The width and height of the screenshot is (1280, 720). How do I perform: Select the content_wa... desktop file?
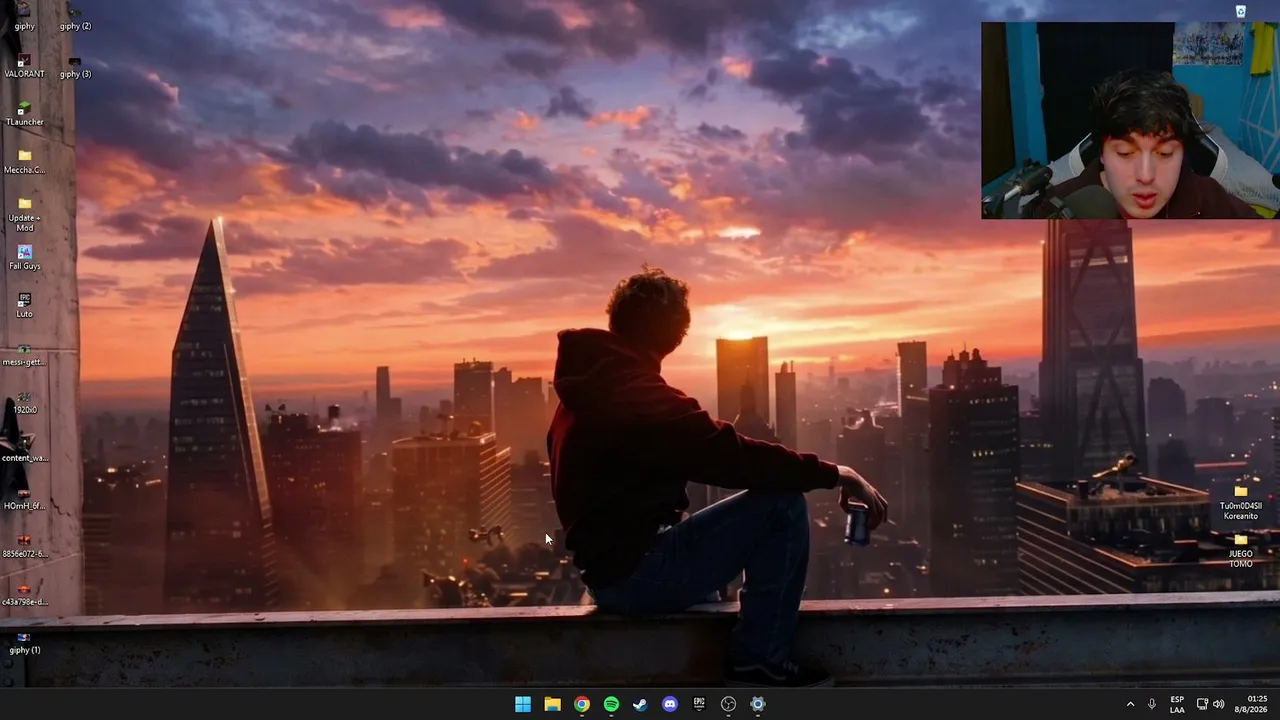click(24, 450)
